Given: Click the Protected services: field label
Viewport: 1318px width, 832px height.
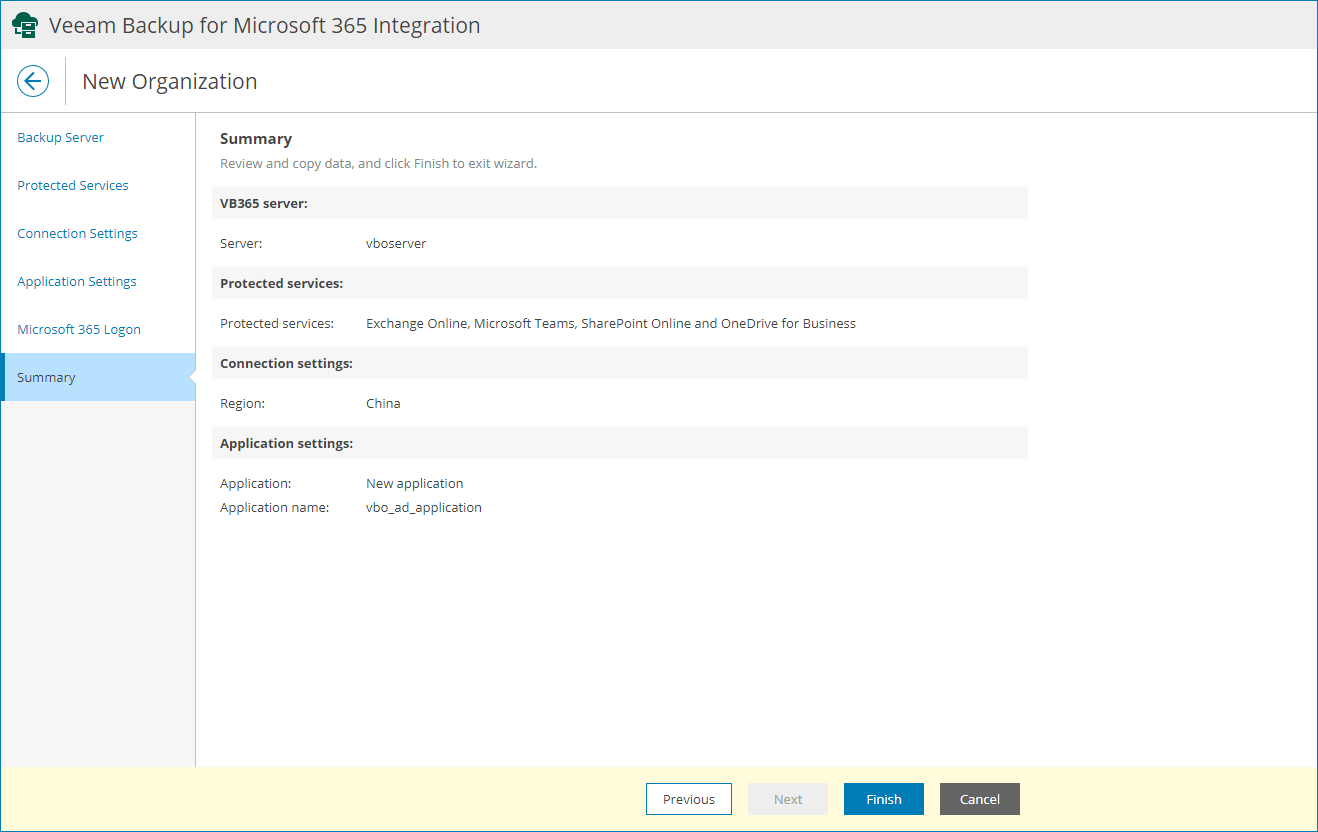Looking at the screenshot, I should click(277, 323).
